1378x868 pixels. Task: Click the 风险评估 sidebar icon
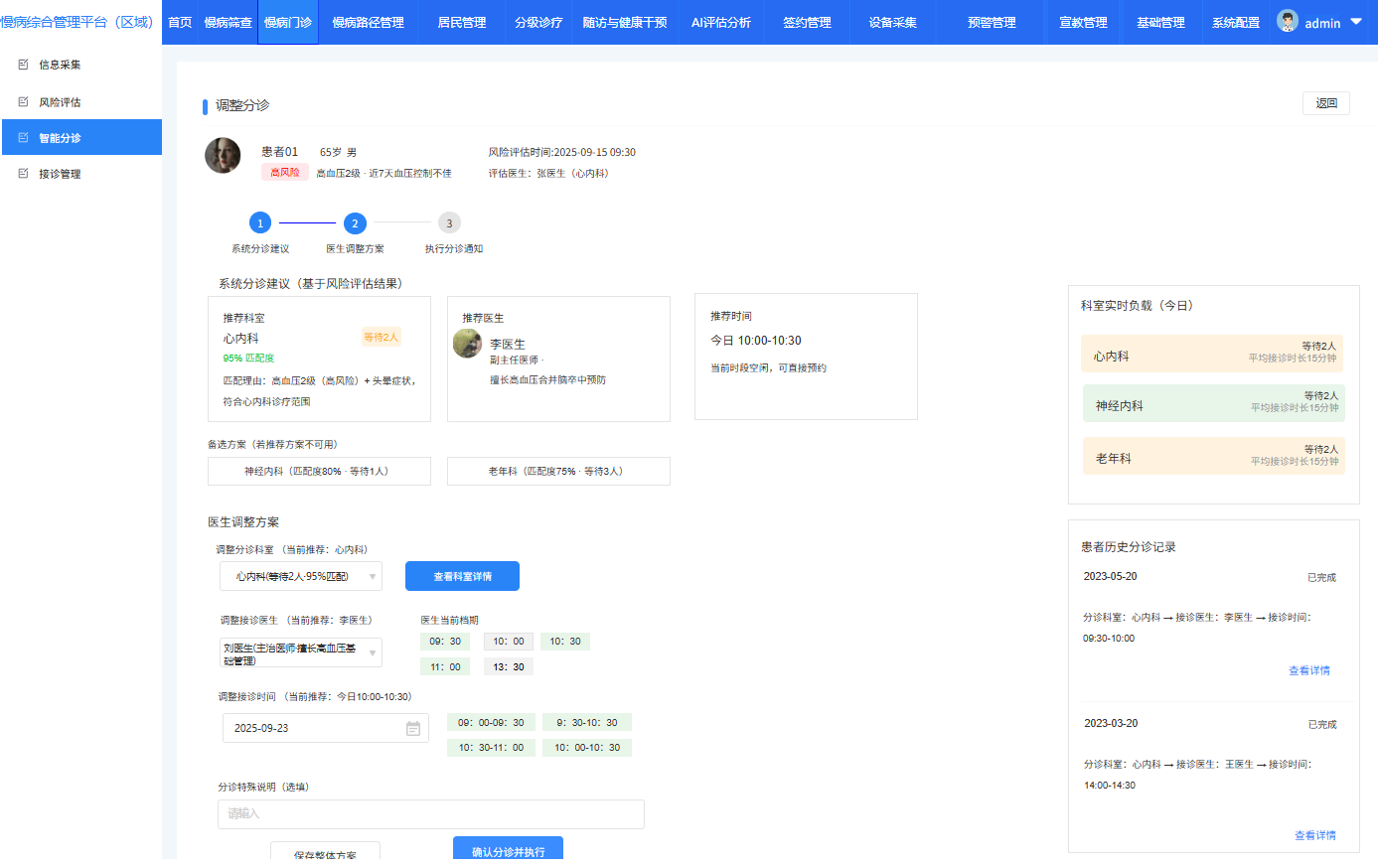tap(24, 102)
